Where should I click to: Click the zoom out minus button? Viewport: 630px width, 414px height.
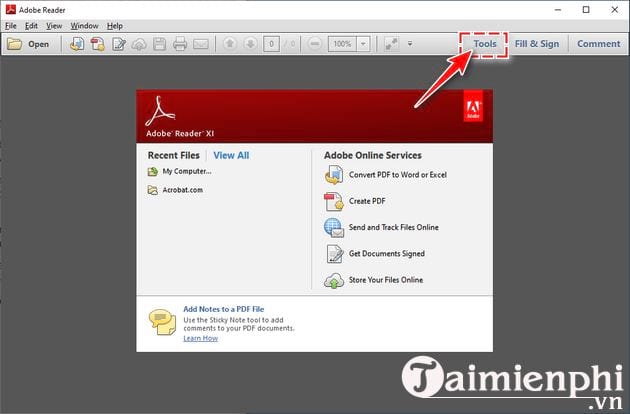(x=315, y=43)
